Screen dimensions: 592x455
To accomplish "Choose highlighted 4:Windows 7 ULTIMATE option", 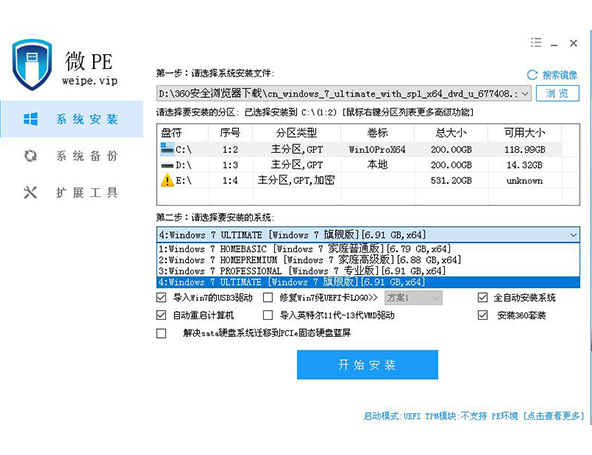I will tap(368, 282).
